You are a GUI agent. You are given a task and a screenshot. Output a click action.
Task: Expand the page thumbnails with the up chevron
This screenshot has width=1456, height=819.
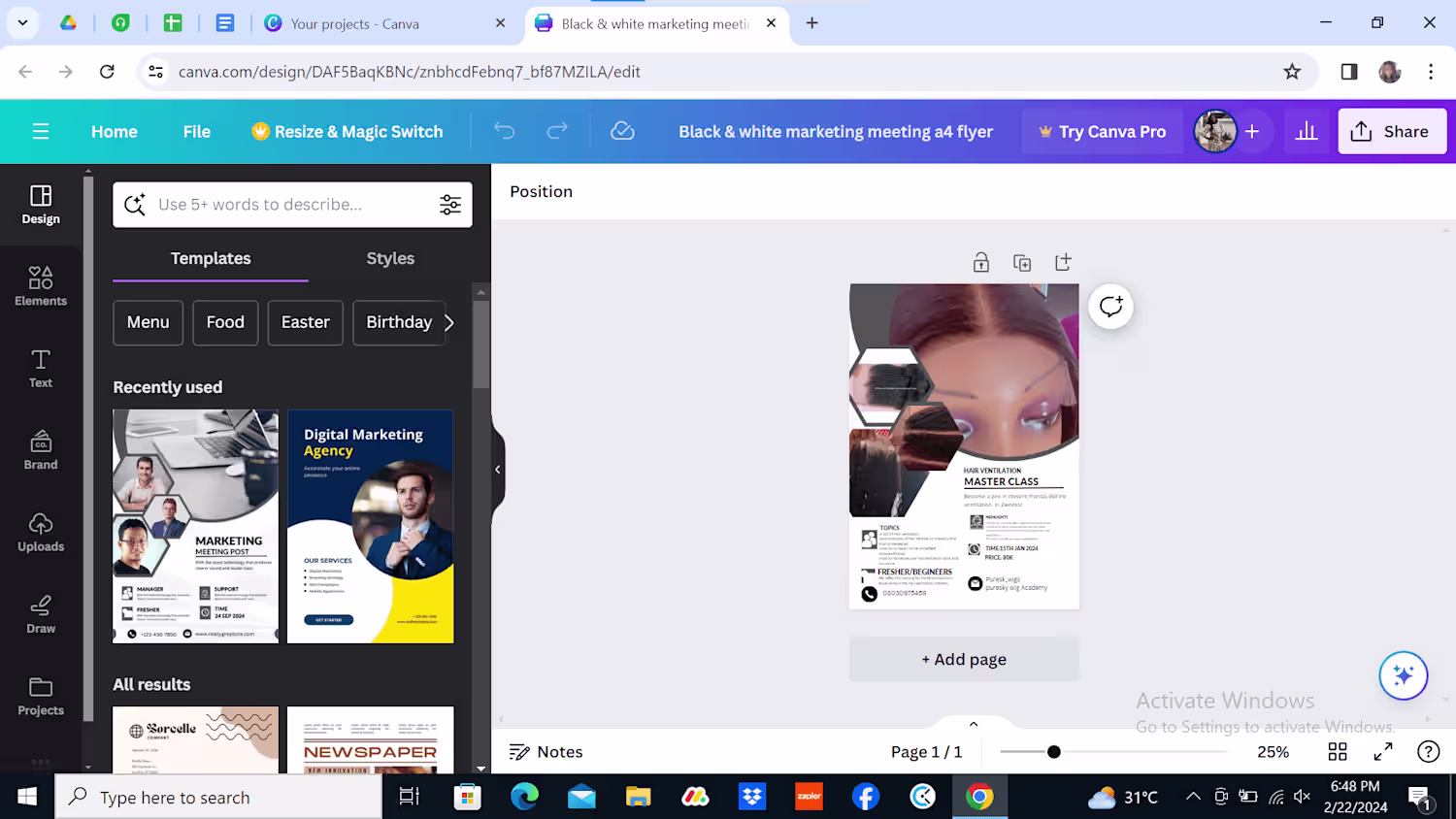974,724
